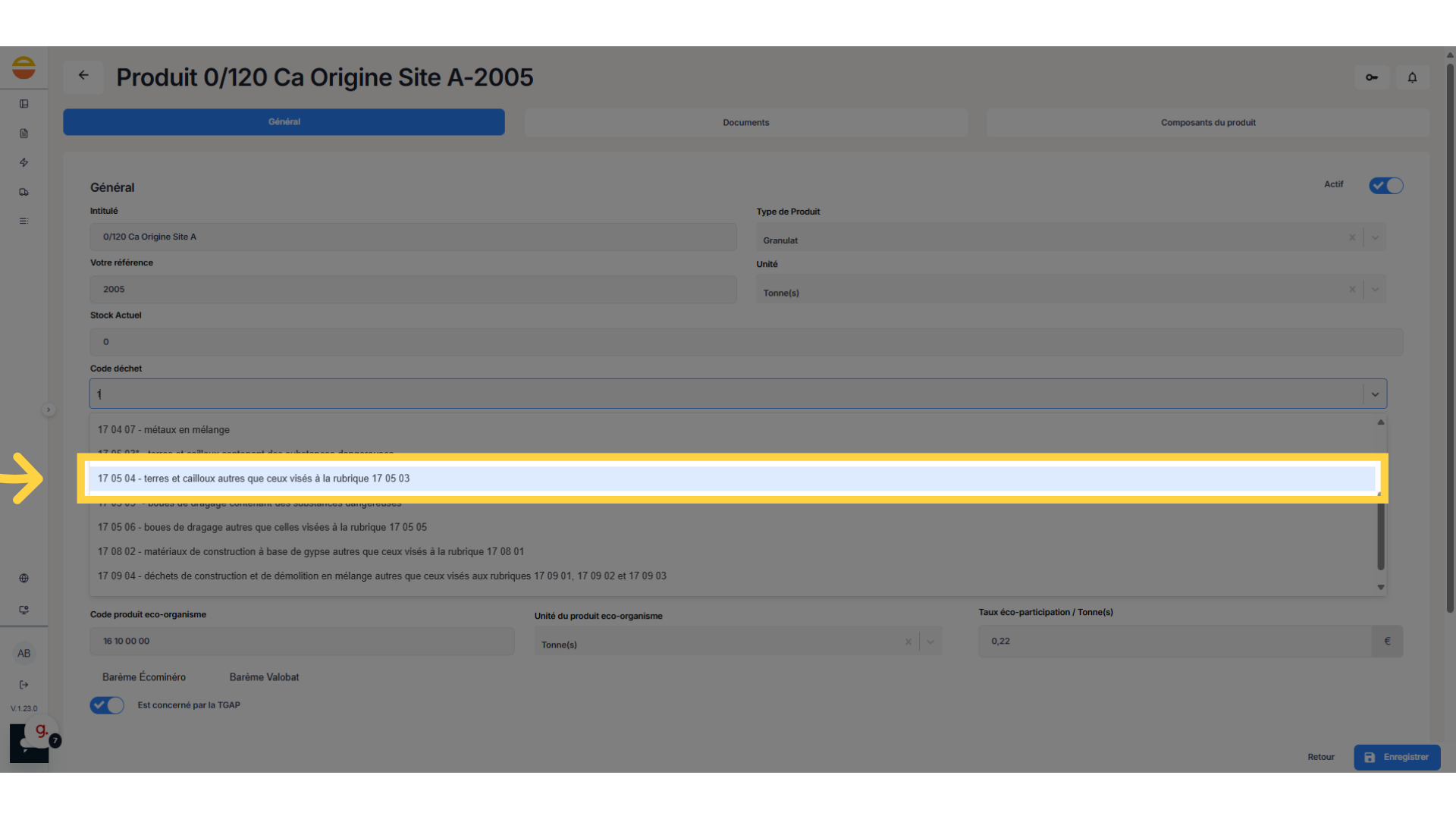The image size is (1456, 819).
Task: Select Barème Écominéro option
Action: pyautogui.click(x=144, y=677)
